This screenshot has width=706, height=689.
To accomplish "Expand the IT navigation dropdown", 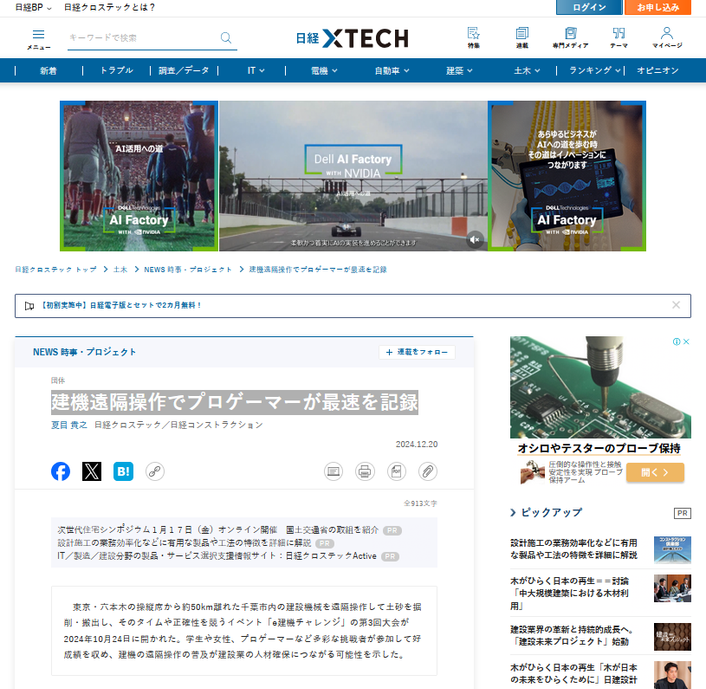I will click(x=257, y=71).
